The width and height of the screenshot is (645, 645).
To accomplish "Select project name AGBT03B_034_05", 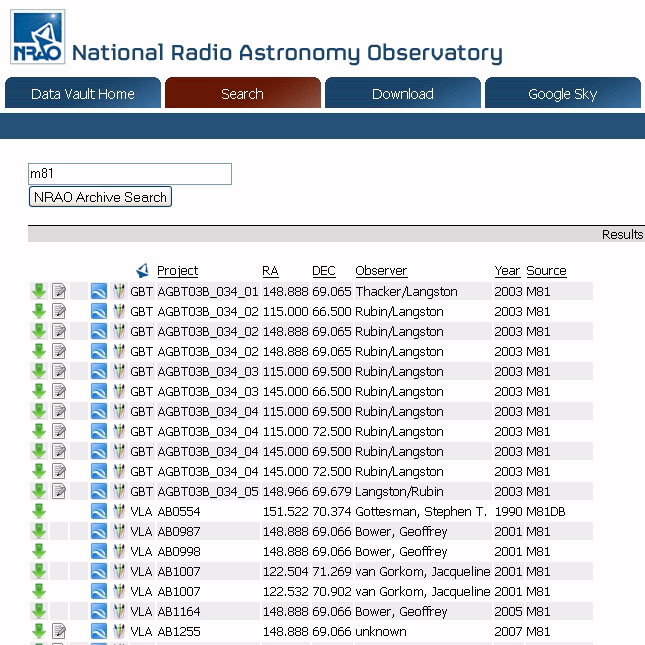I will [x=208, y=492].
